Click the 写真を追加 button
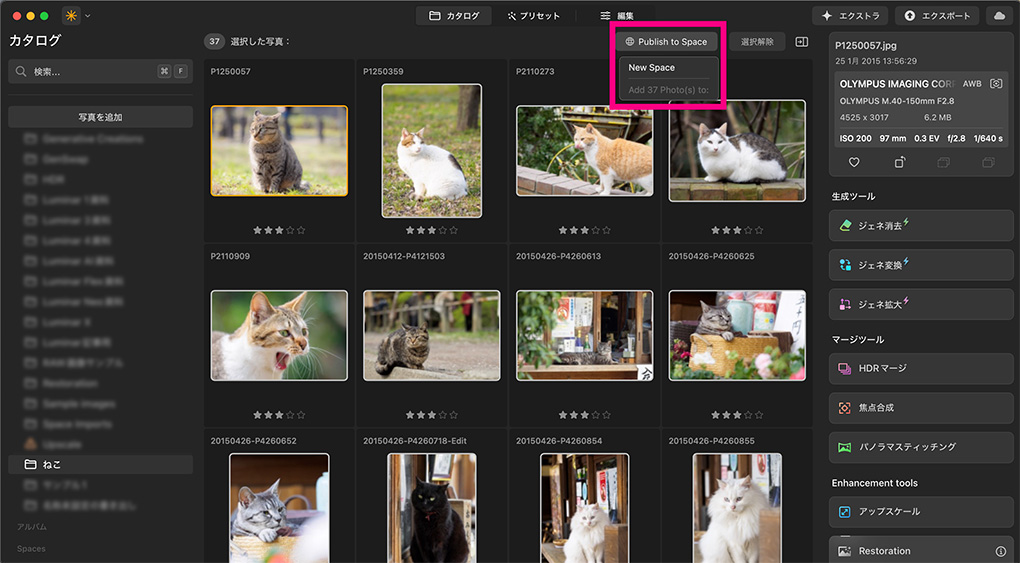This screenshot has height=563, width=1020. 100,117
